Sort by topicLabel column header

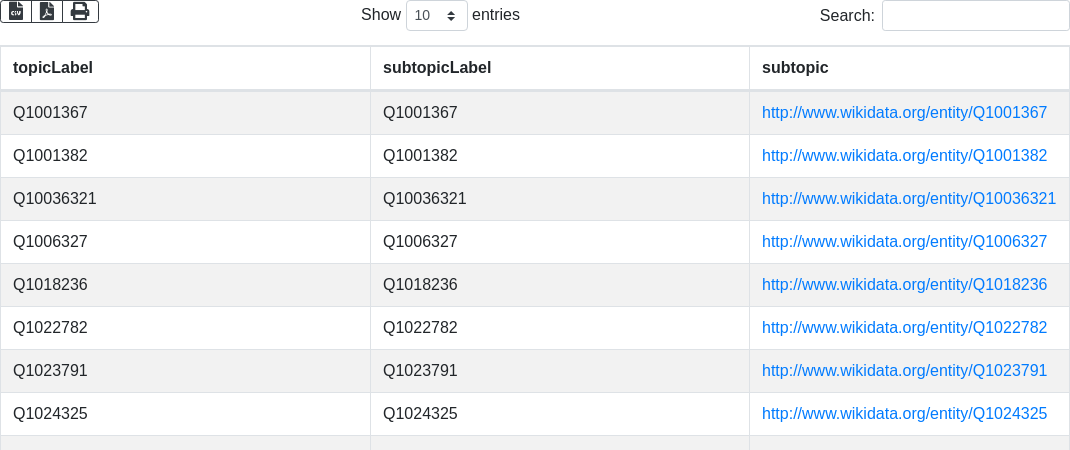(53, 68)
